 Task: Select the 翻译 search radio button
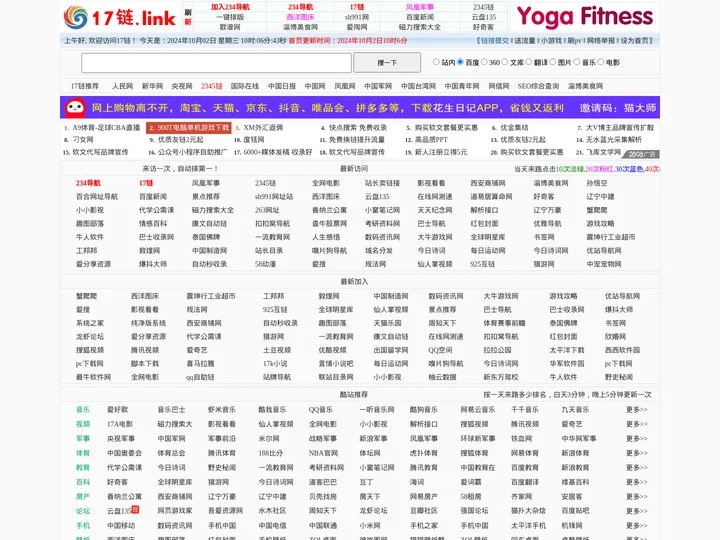(529, 62)
